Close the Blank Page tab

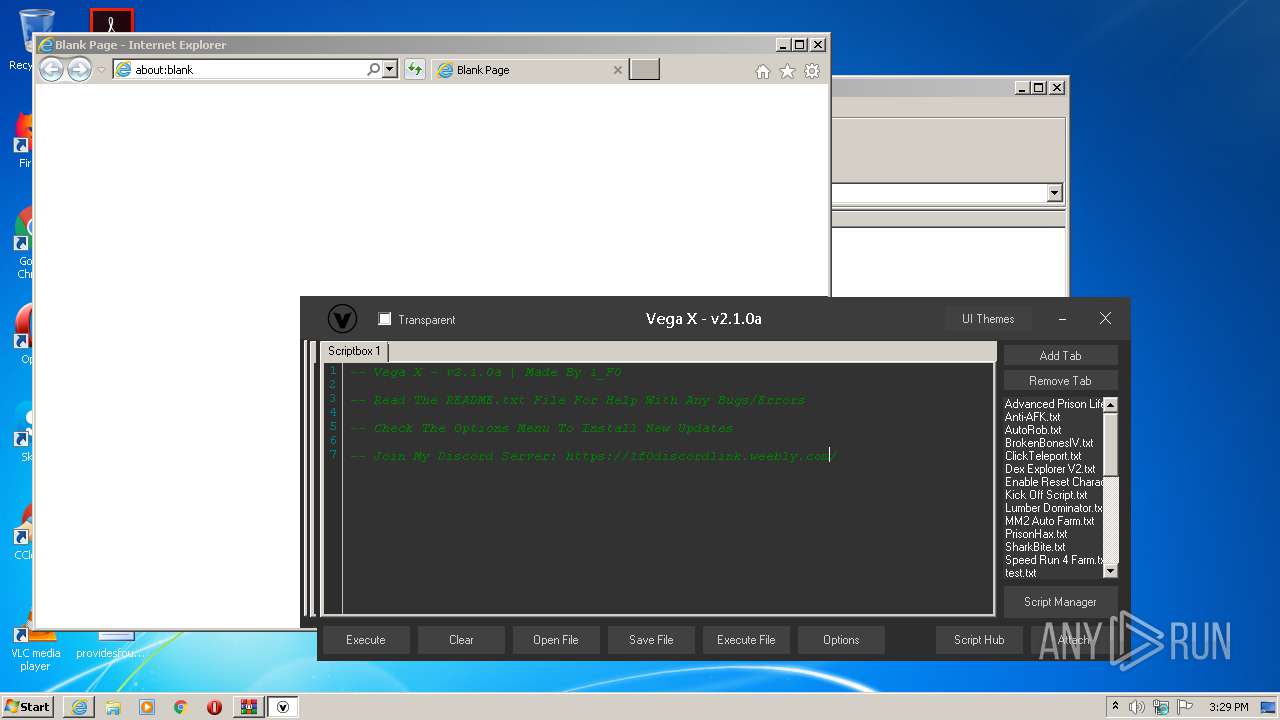coord(617,70)
